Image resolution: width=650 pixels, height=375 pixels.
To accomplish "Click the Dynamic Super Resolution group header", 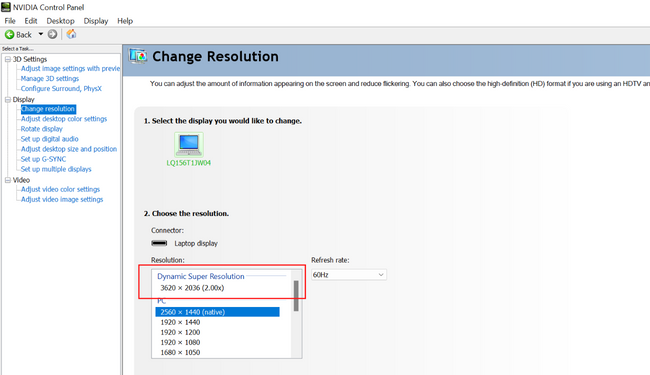I will point(201,276).
